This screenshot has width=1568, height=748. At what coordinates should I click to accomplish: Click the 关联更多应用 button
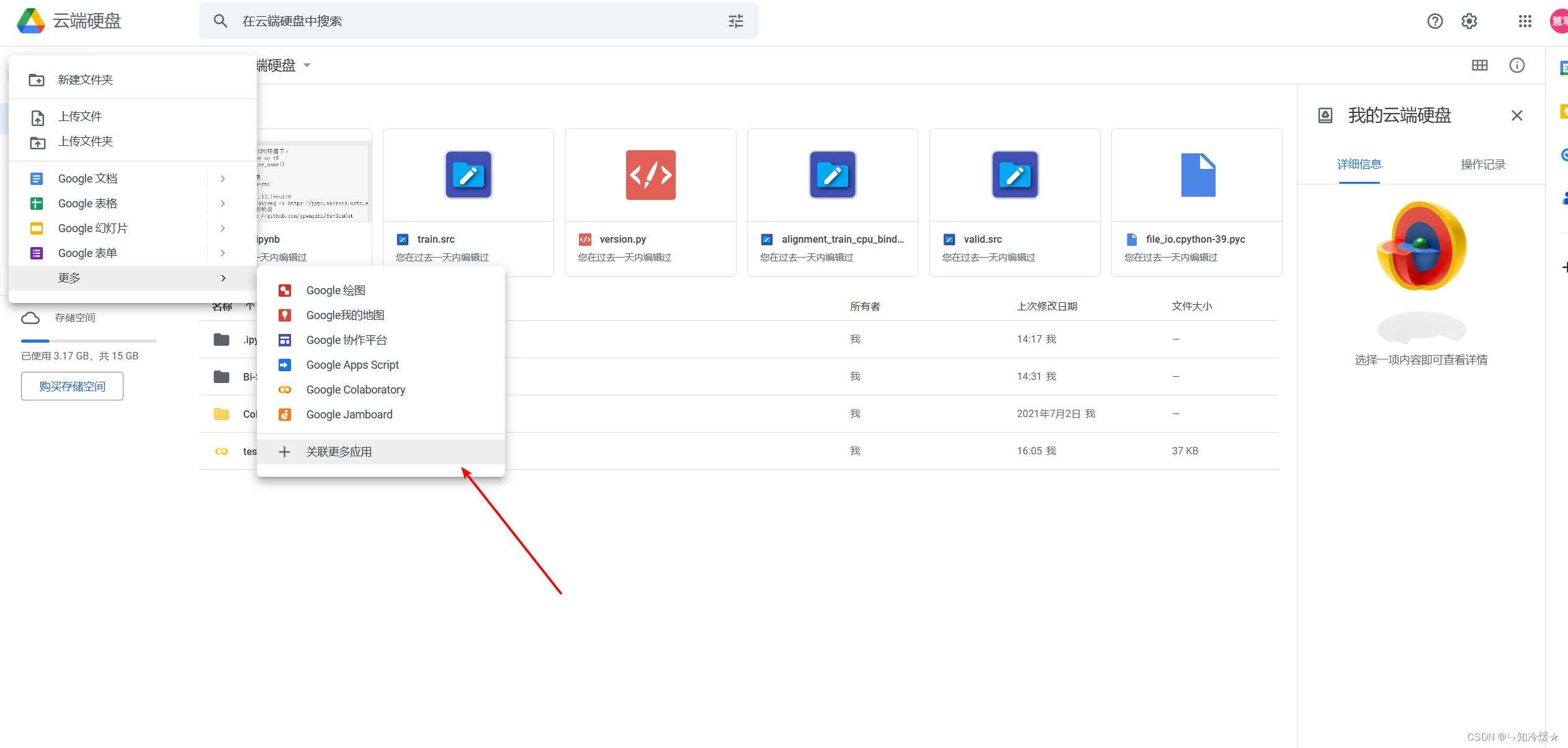coord(338,451)
